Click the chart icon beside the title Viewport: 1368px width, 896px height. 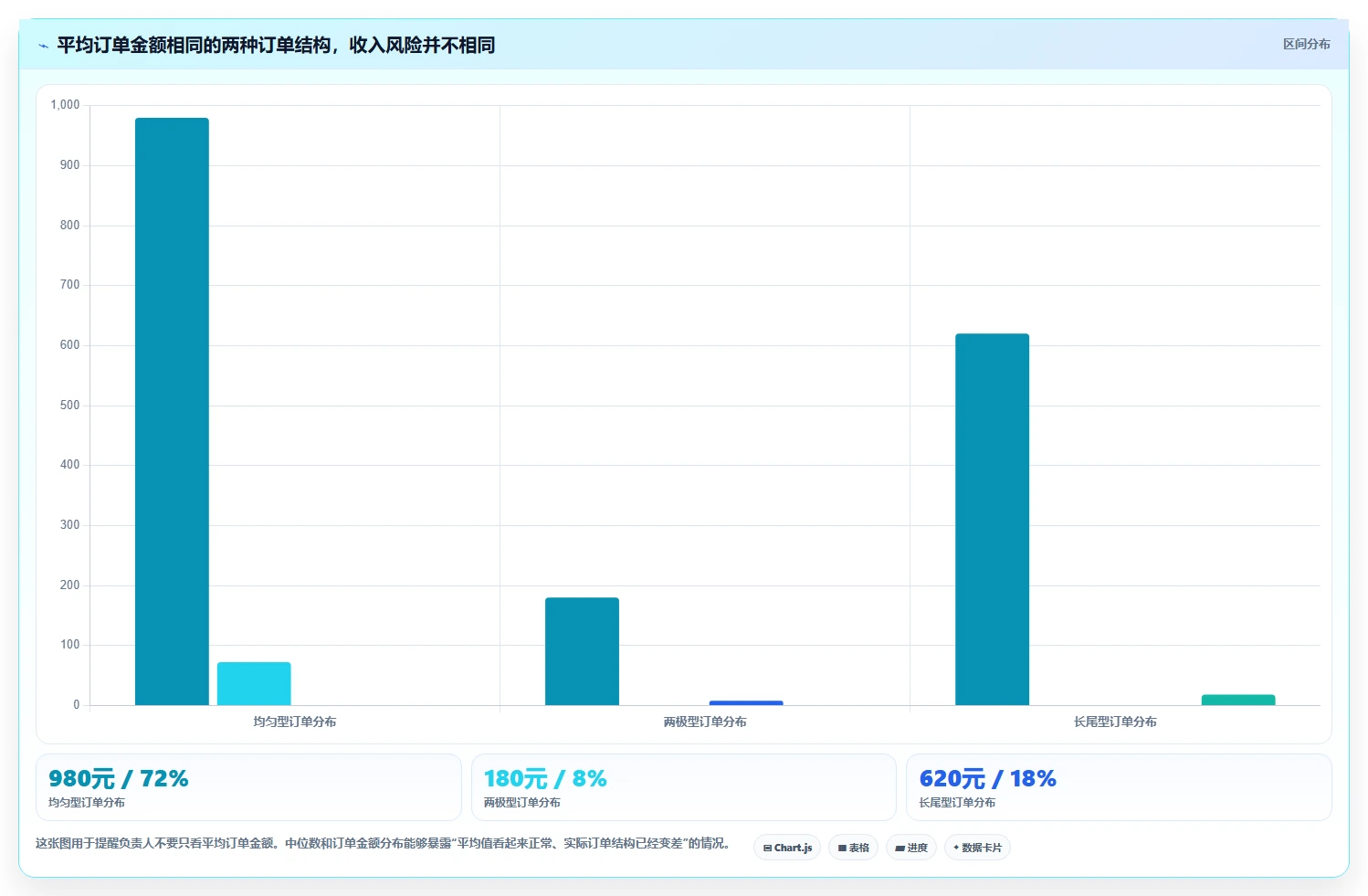pos(43,46)
